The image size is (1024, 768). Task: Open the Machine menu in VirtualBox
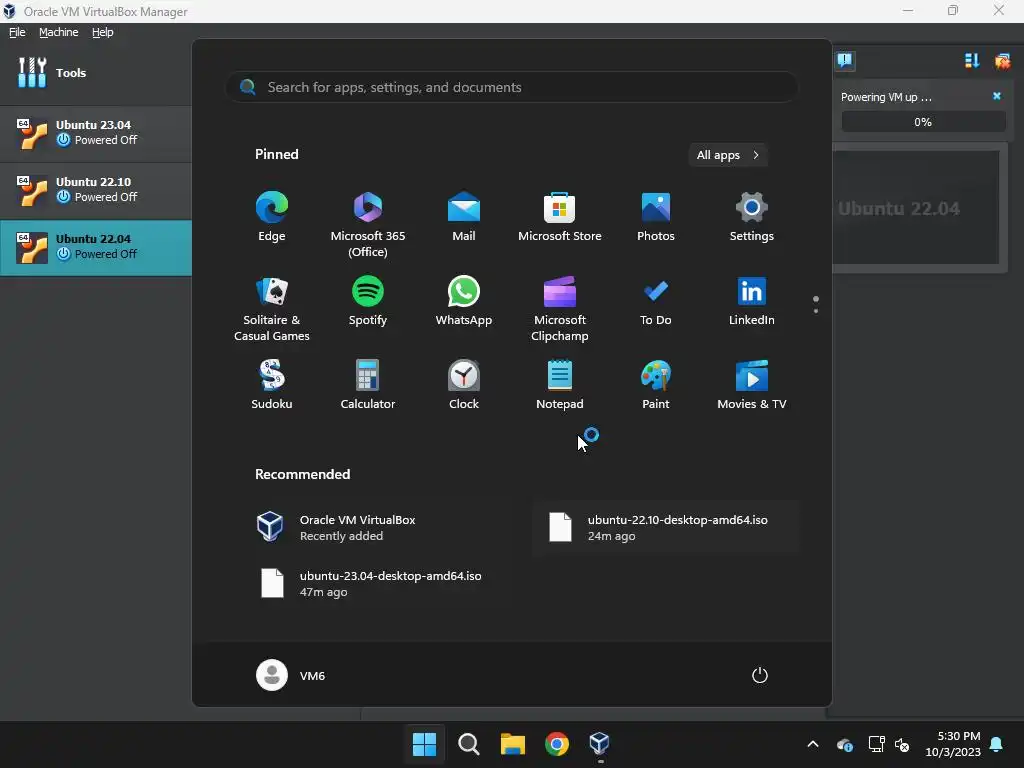58,32
